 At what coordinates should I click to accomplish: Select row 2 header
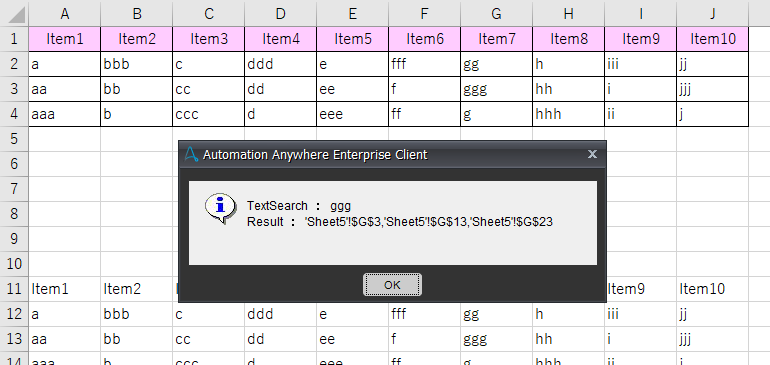(14, 64)
